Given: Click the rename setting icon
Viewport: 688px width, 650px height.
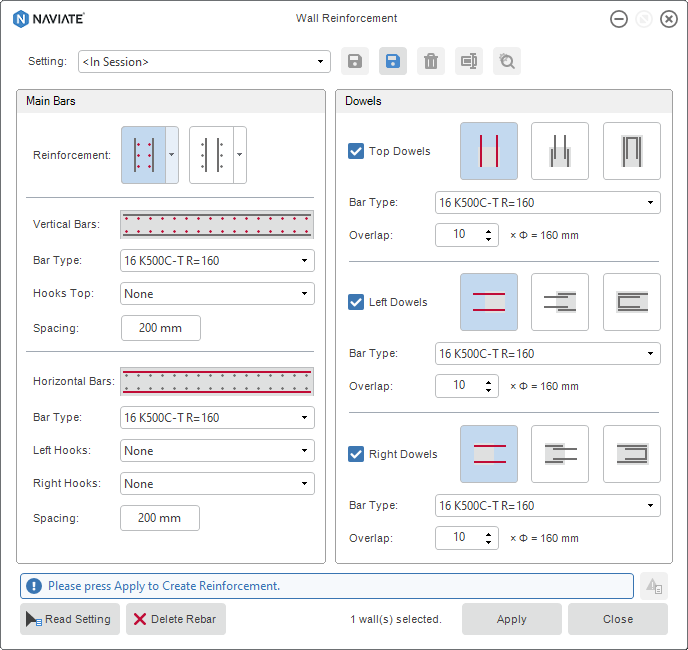Looking at the screenshot, I should (468, 61).
